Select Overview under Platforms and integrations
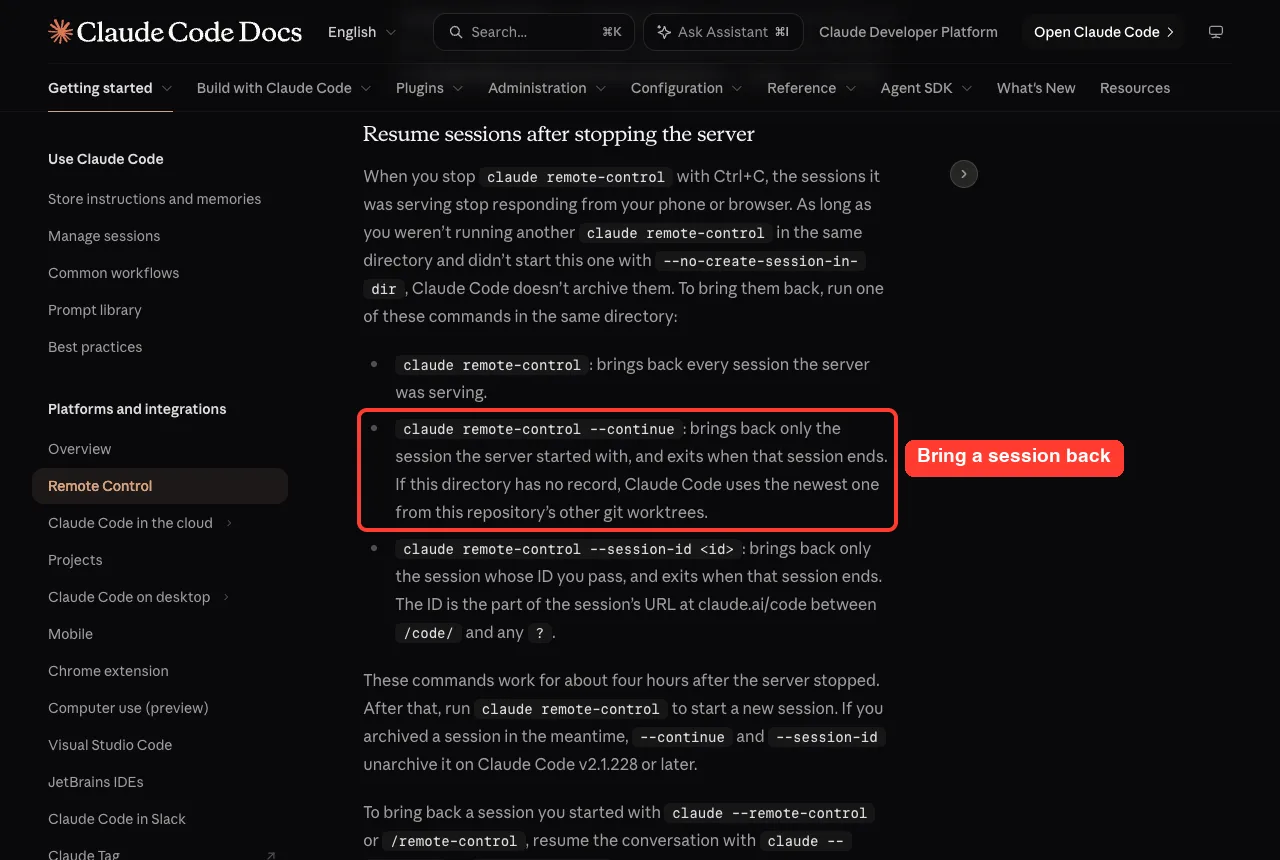 pos(80,449)
